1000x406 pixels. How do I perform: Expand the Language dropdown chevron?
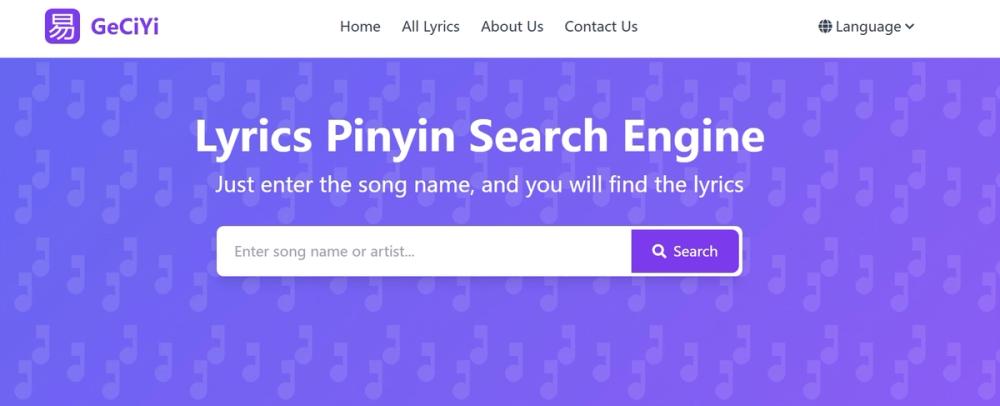coord(909,27)
